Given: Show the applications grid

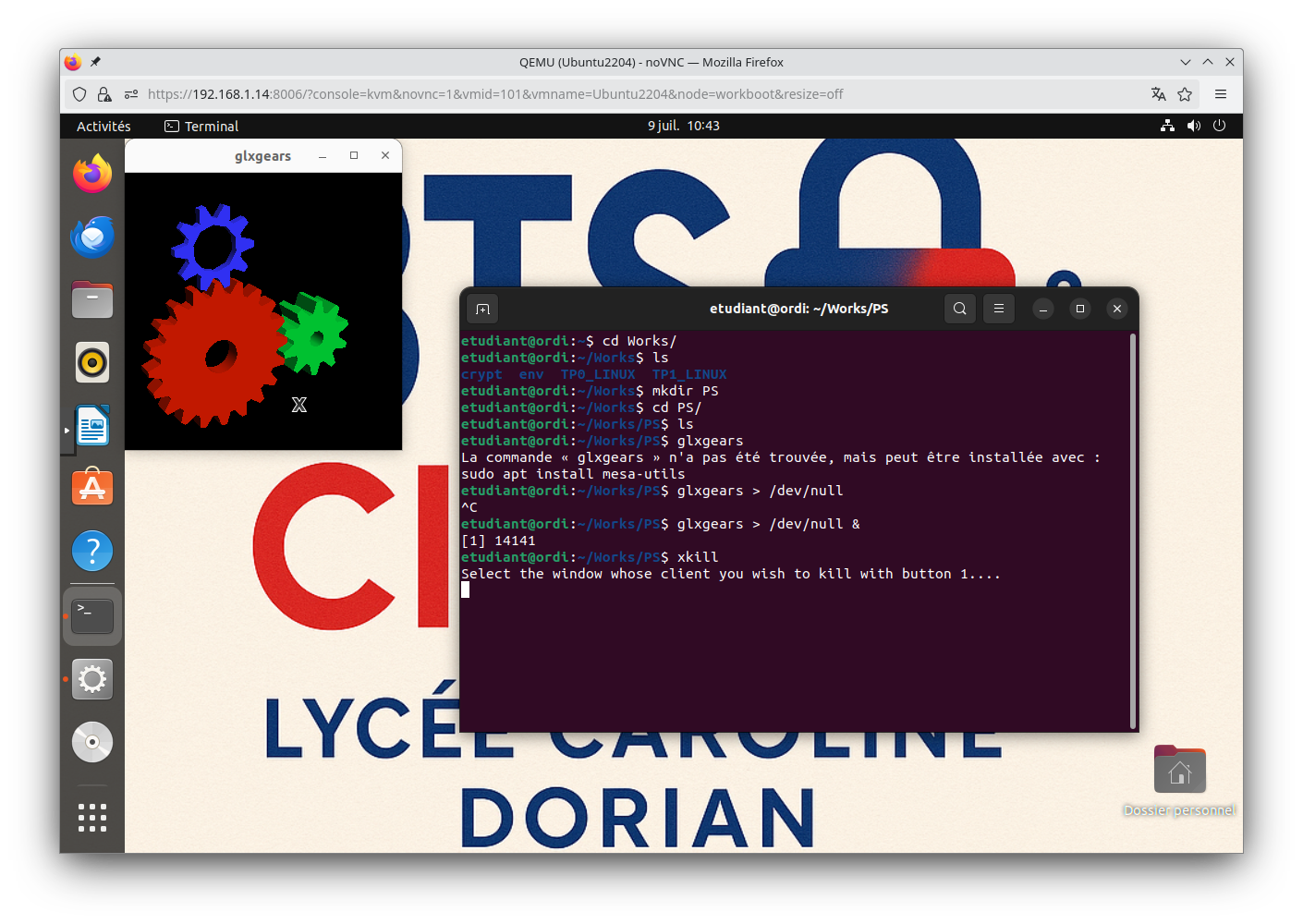Looking at the screenshot, I should point(92,818).
